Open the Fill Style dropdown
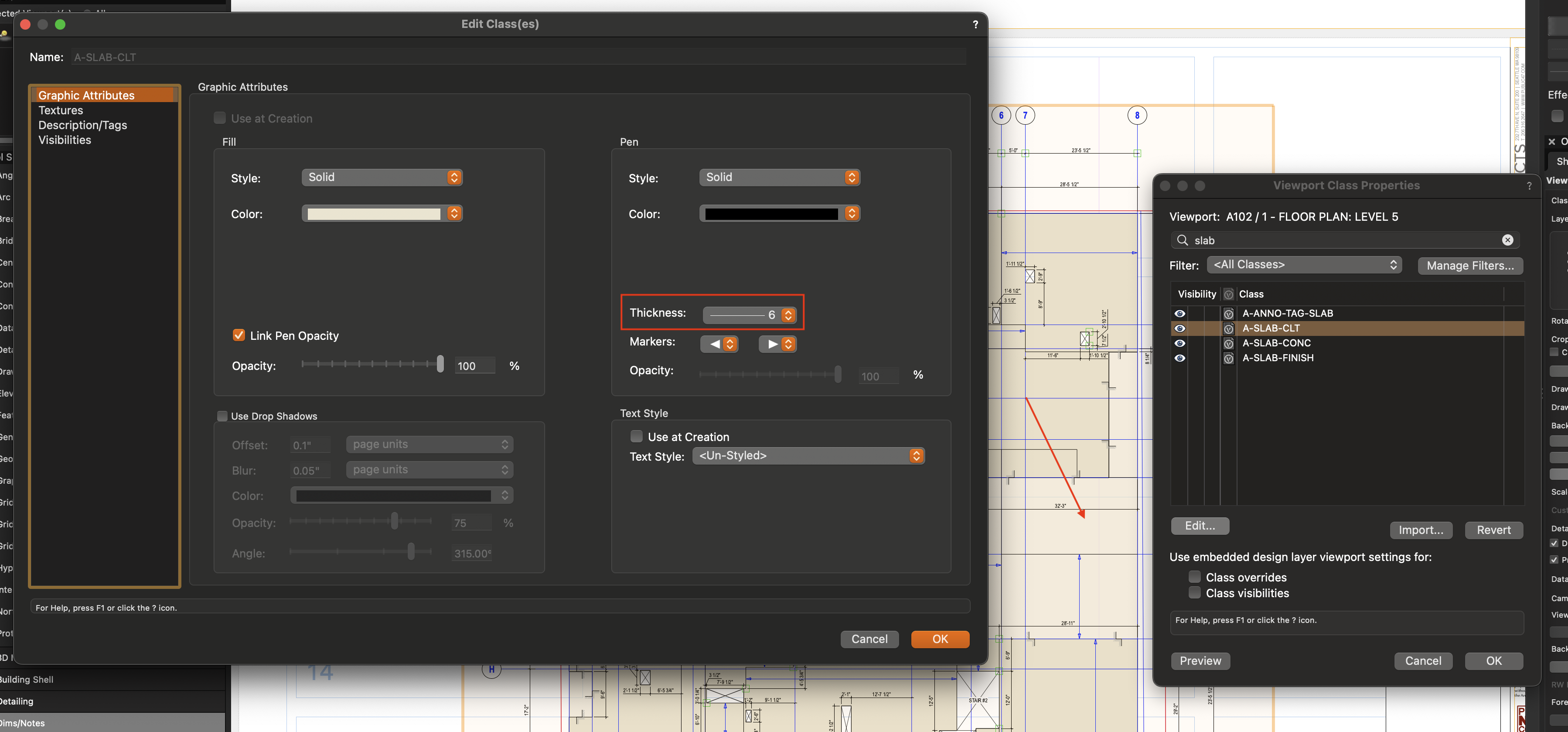The width and height of the screenshot is (1568, 732). 382,177
